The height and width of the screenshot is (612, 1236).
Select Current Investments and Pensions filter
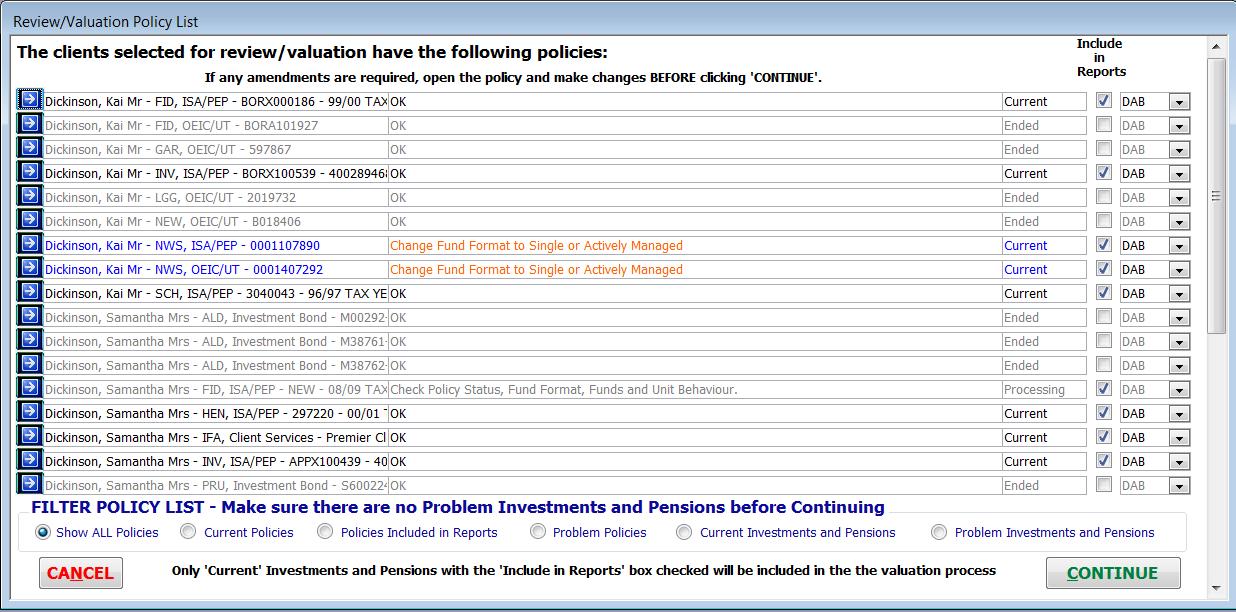[786, 532]
